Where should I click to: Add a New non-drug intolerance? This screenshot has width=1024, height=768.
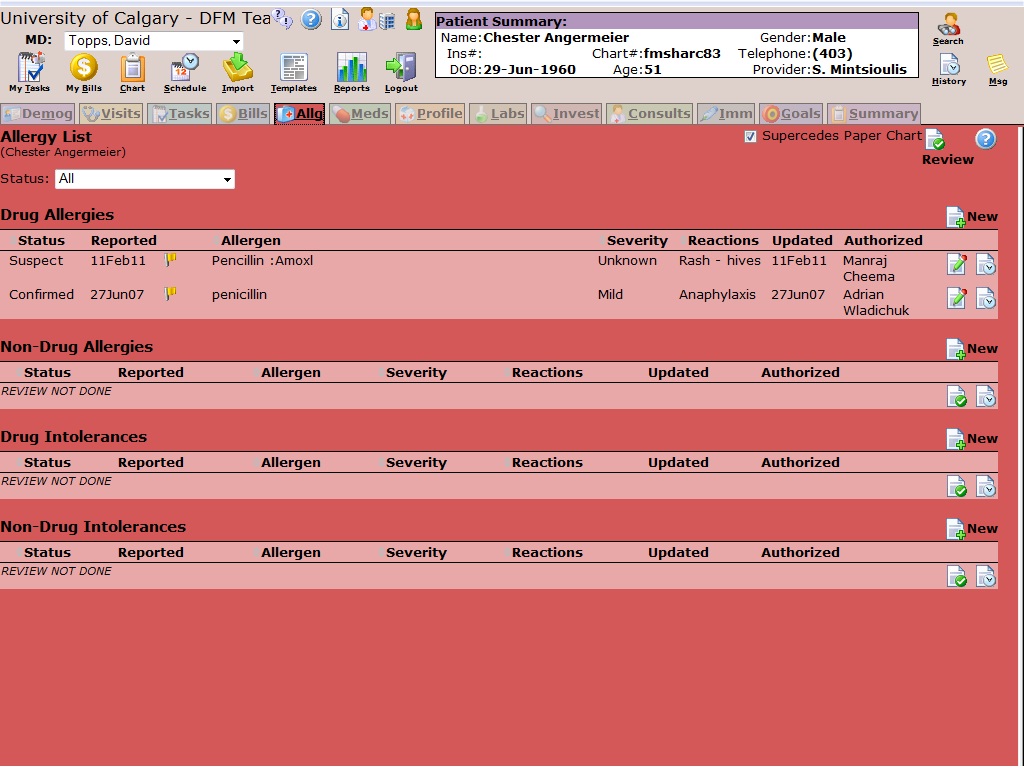(971, 529)
